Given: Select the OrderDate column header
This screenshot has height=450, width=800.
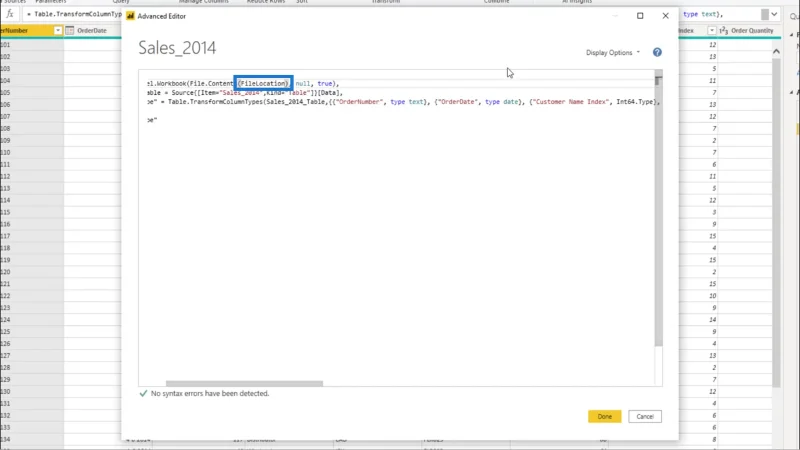Looking at the screenshot, I should [92, 31].
